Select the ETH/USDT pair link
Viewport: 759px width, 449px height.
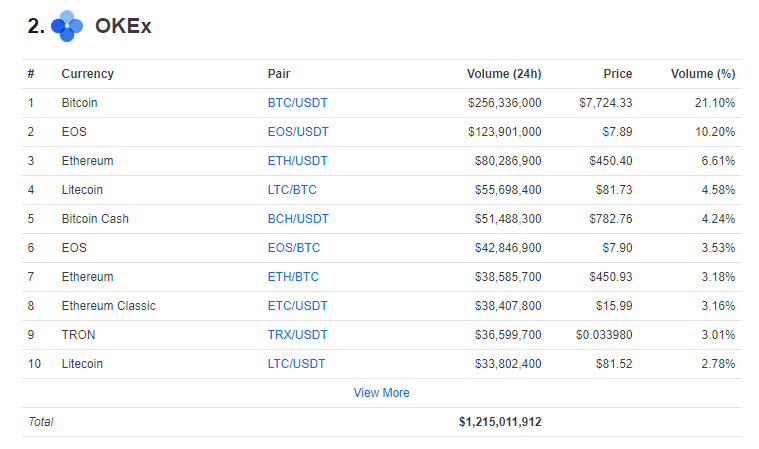tap(297, 161)
